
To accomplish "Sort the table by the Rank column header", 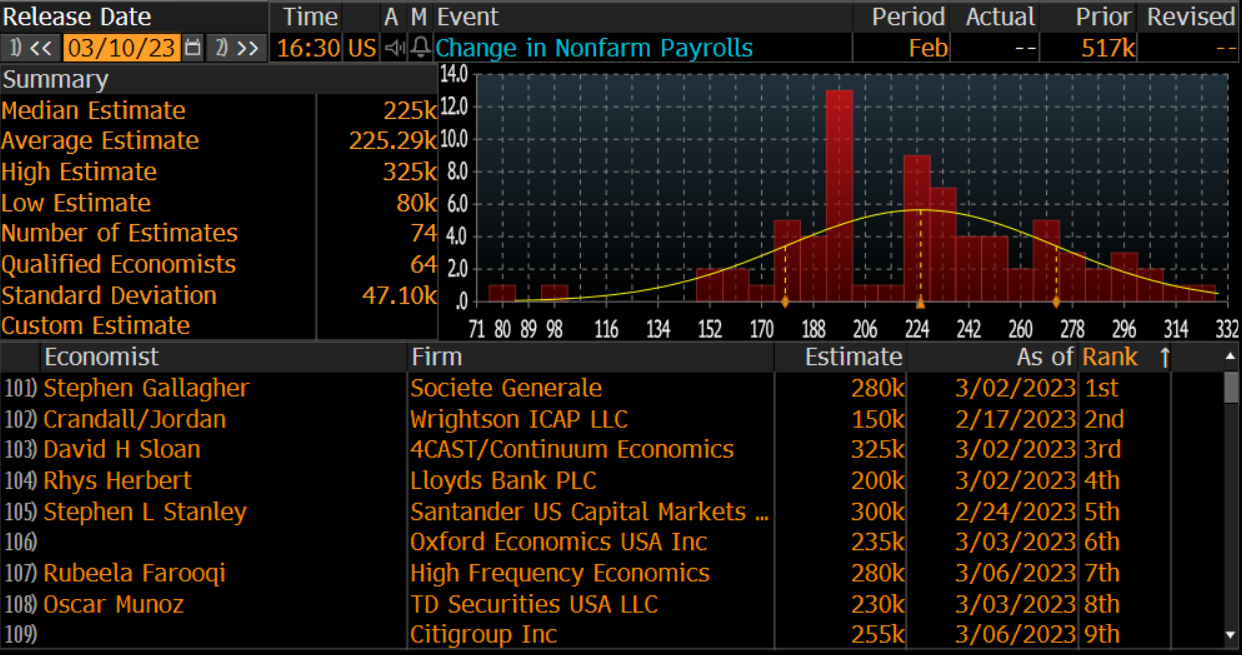I will point(1110,357).
